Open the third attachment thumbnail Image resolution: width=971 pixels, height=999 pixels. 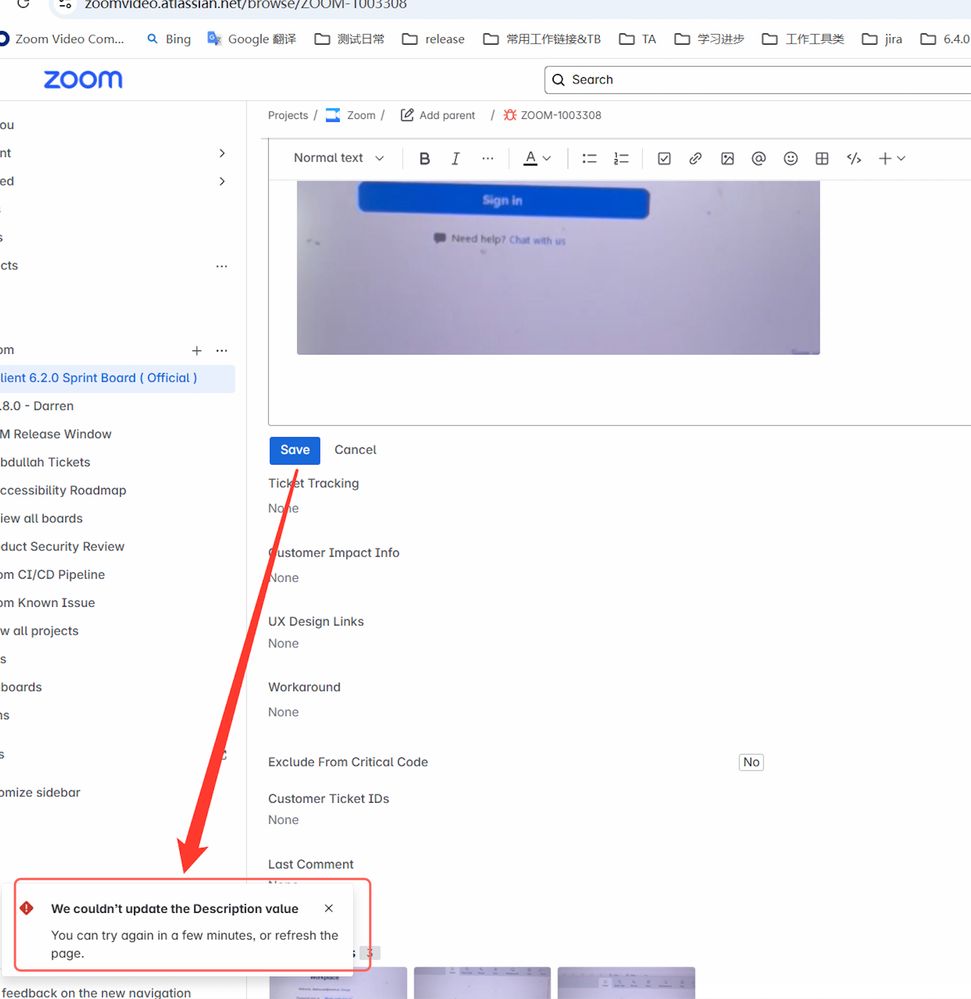coord(626,982)
